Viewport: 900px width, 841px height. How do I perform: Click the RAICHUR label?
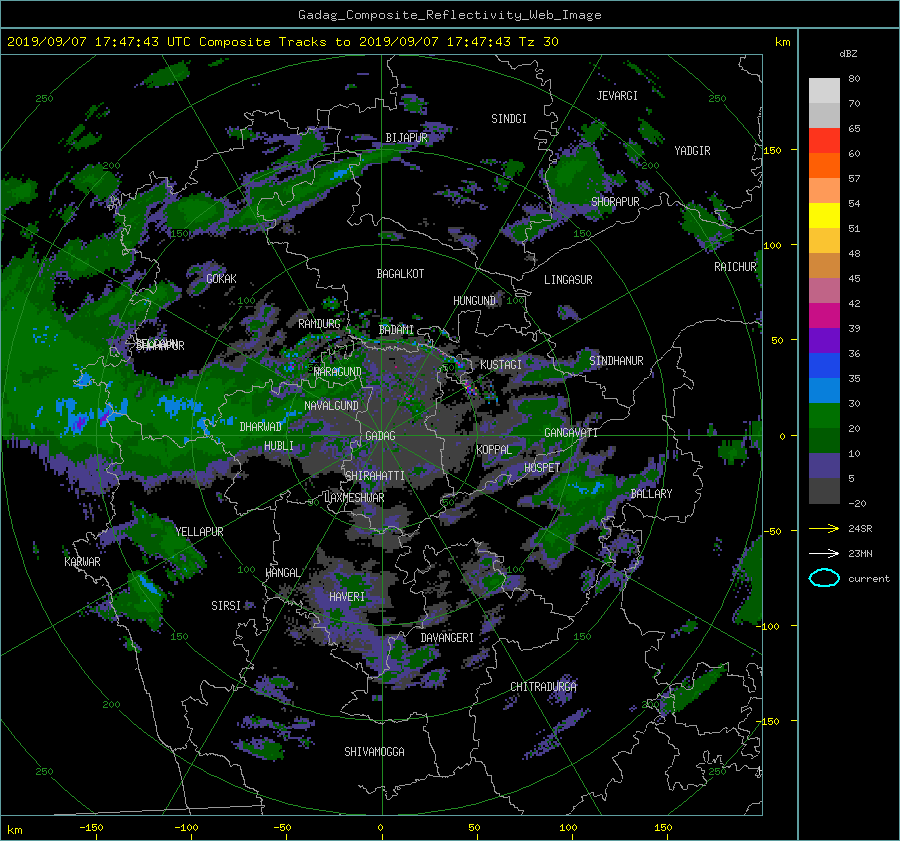click(x=735, y=267)
